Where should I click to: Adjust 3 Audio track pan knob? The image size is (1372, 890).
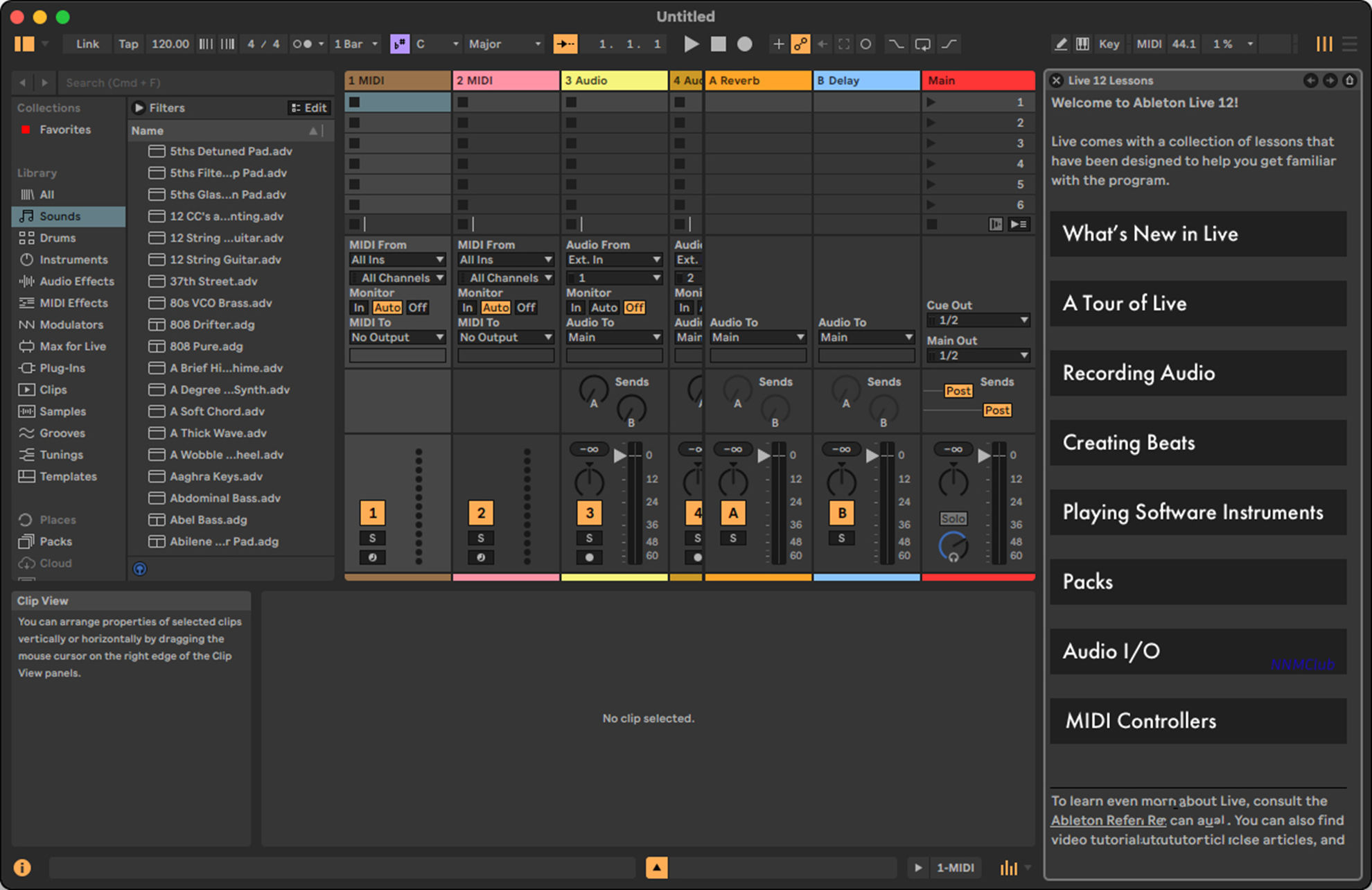(x=589, y=481)
